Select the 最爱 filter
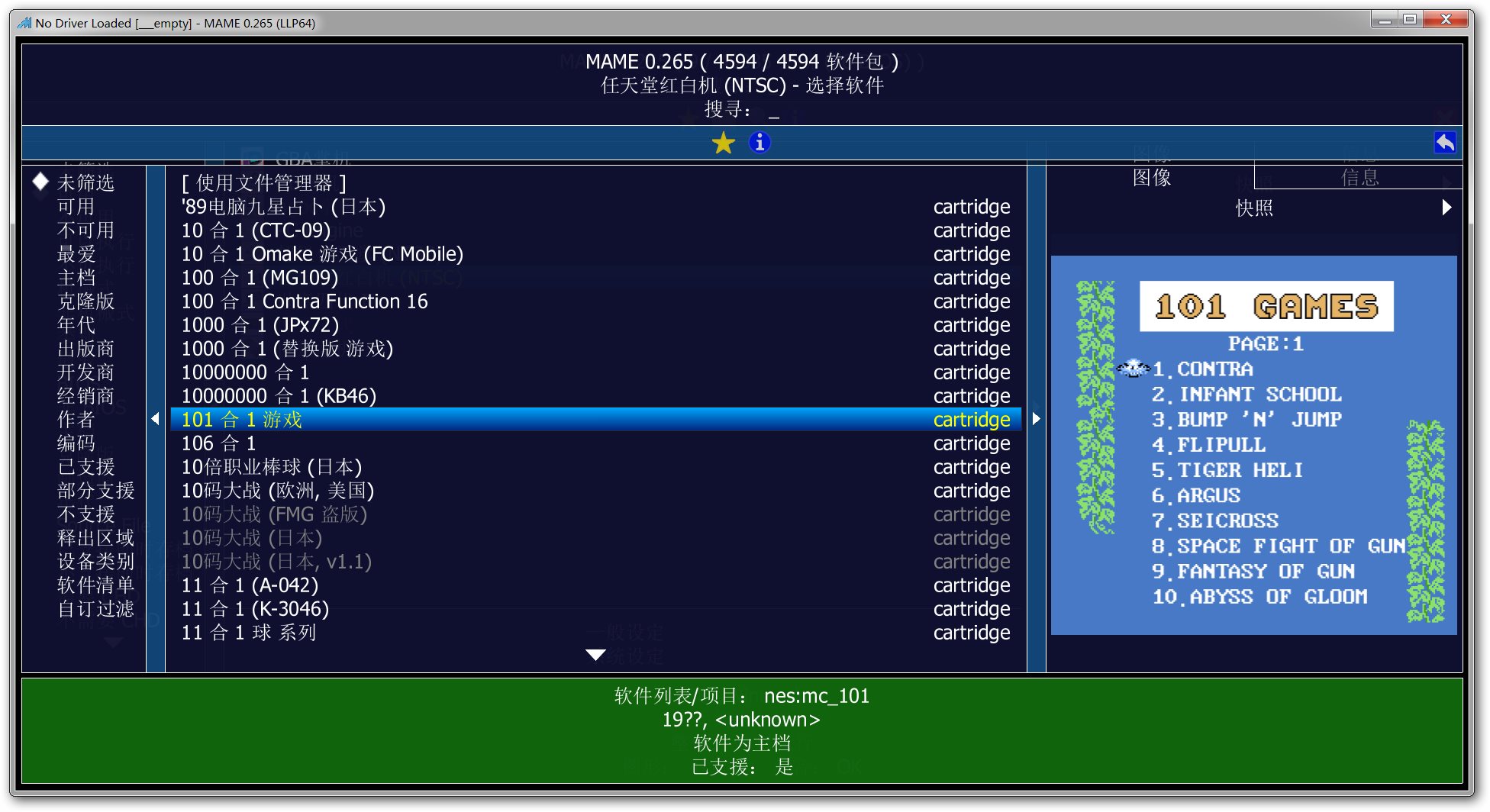The height and width of the screenshot is (812, 1490). (76, 254)
